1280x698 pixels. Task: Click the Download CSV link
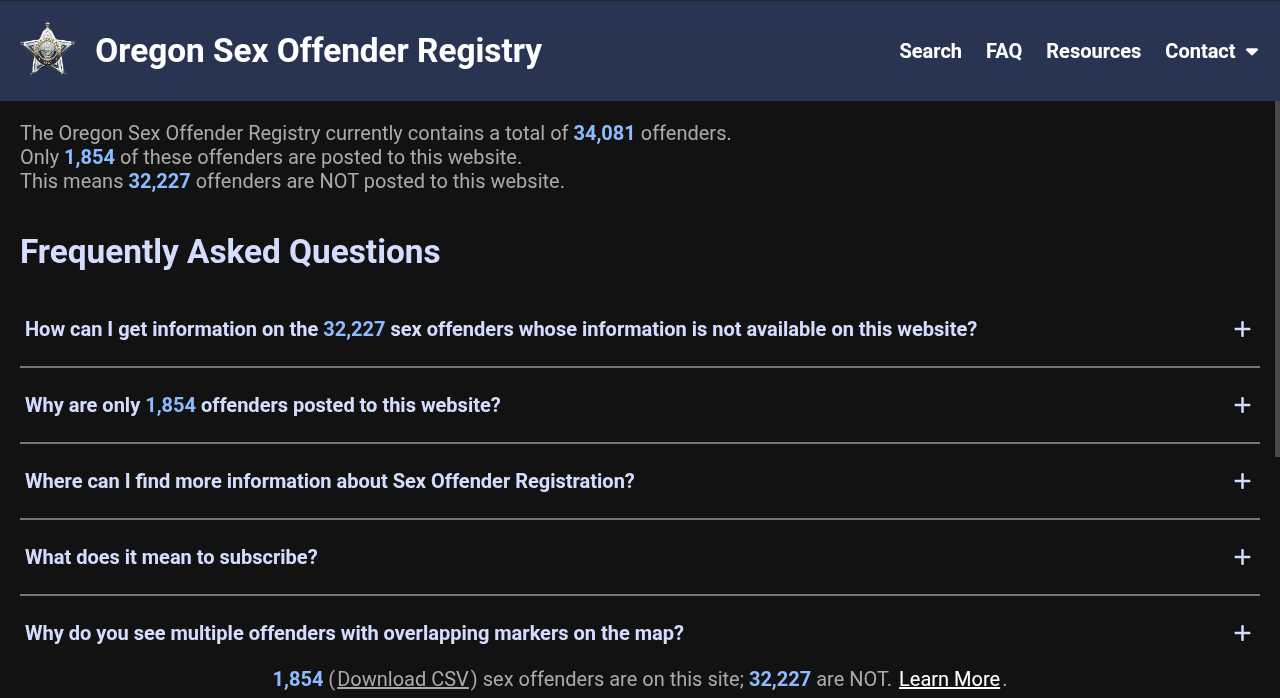[403, 679]
